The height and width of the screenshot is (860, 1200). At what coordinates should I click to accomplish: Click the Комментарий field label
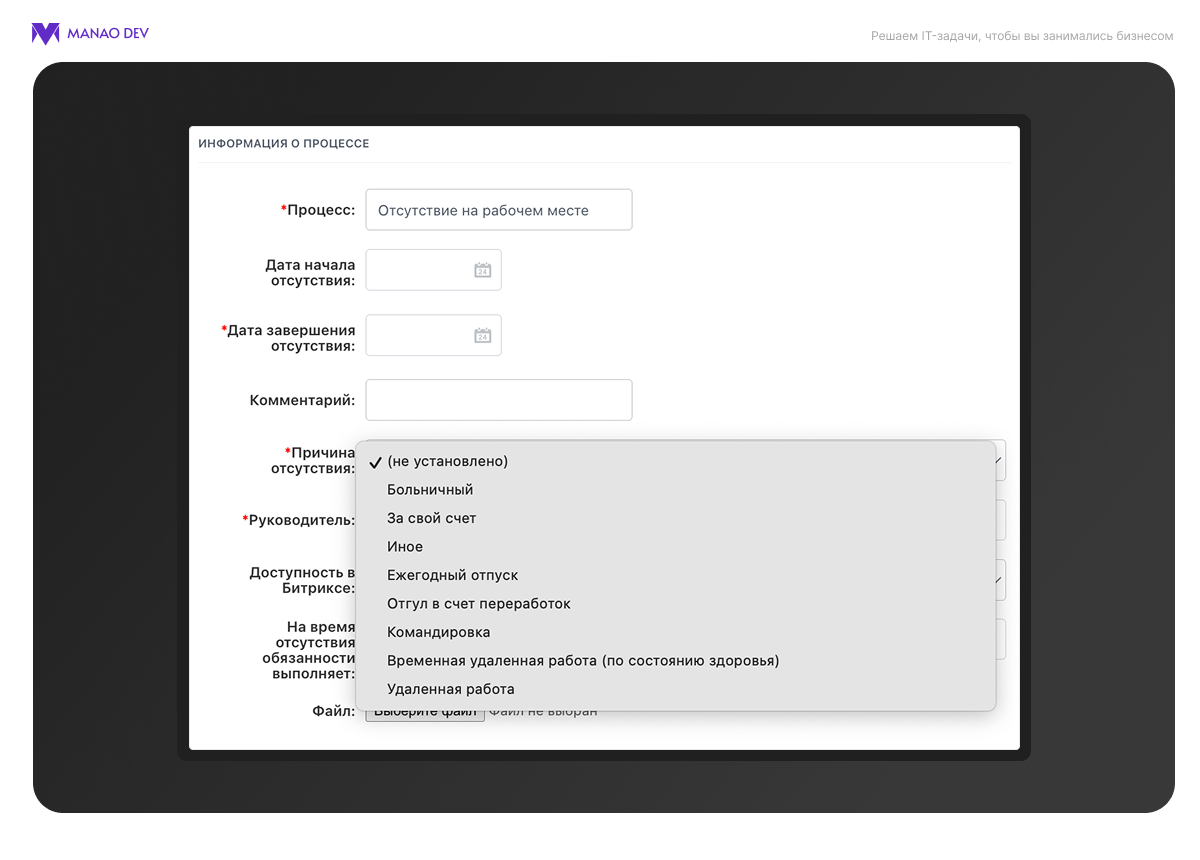point(302,400)
